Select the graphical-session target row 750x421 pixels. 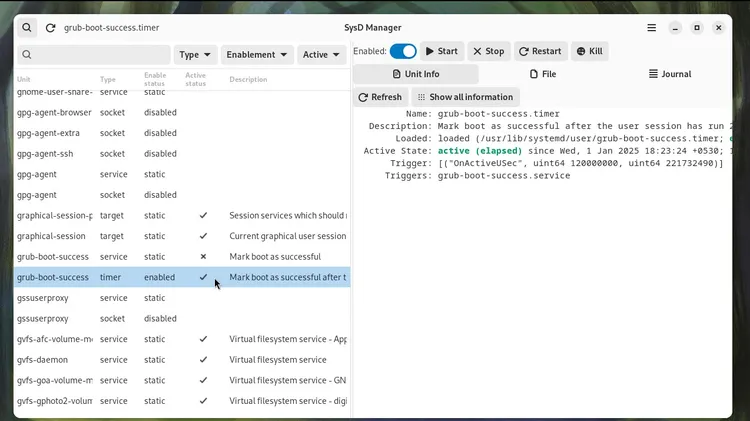182,236
